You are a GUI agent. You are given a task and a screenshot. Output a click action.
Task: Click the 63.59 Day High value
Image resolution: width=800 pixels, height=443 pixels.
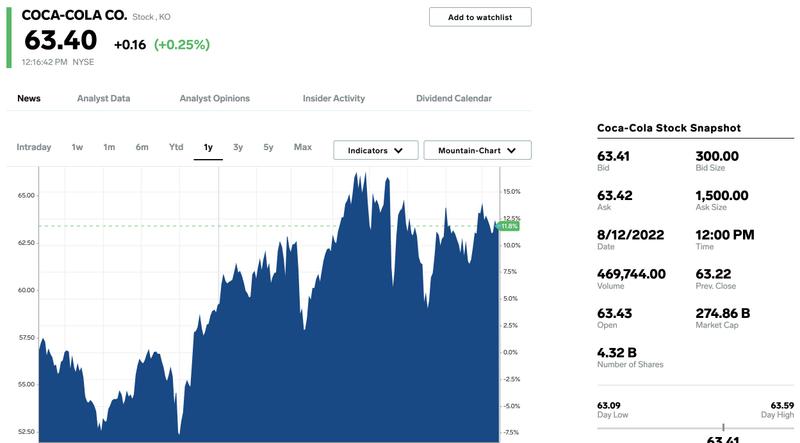(x=782, y=406)
